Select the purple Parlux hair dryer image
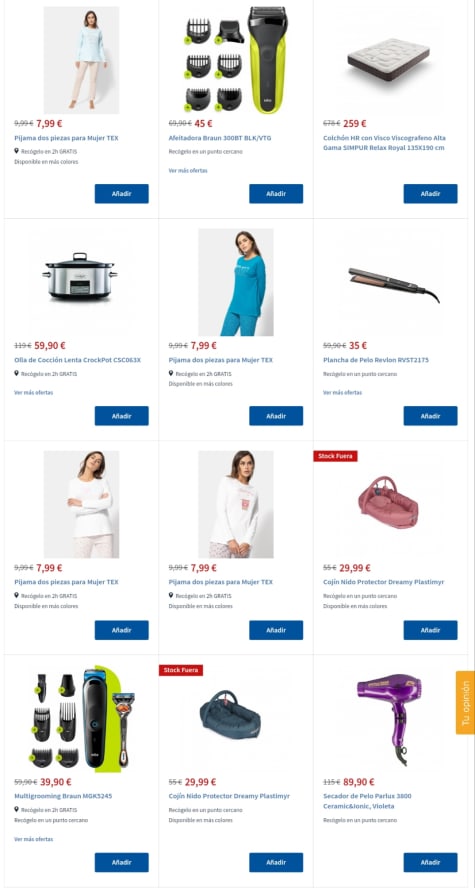Screen dimensions: 475x888 click(x=391, y=719)
